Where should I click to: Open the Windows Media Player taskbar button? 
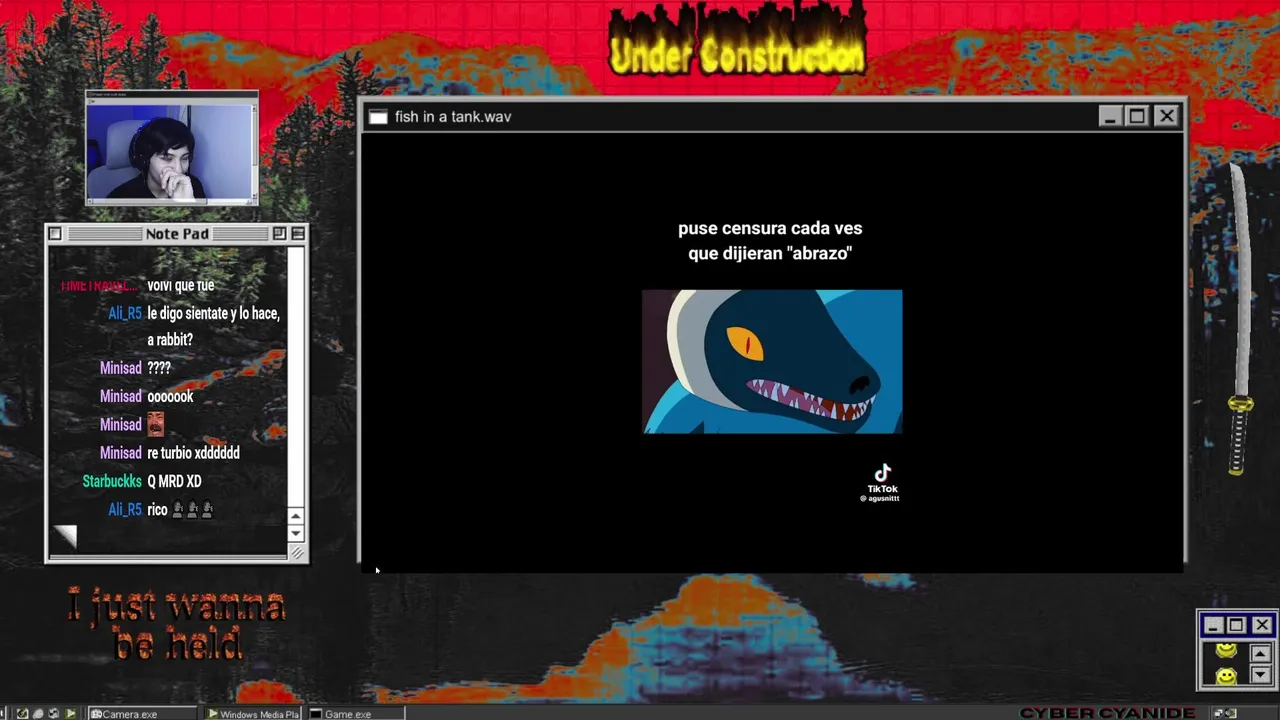pyautogui.click(x=253, y=714)
